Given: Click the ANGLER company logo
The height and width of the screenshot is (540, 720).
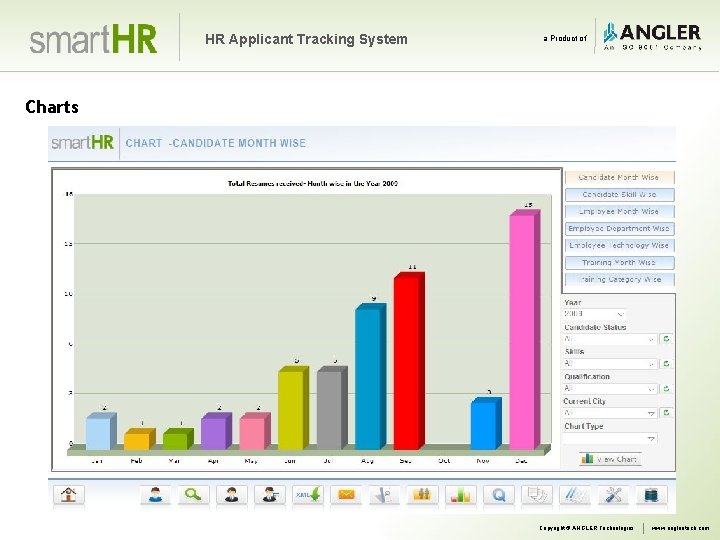Looking at the screenshot, I should click(652, 36).
